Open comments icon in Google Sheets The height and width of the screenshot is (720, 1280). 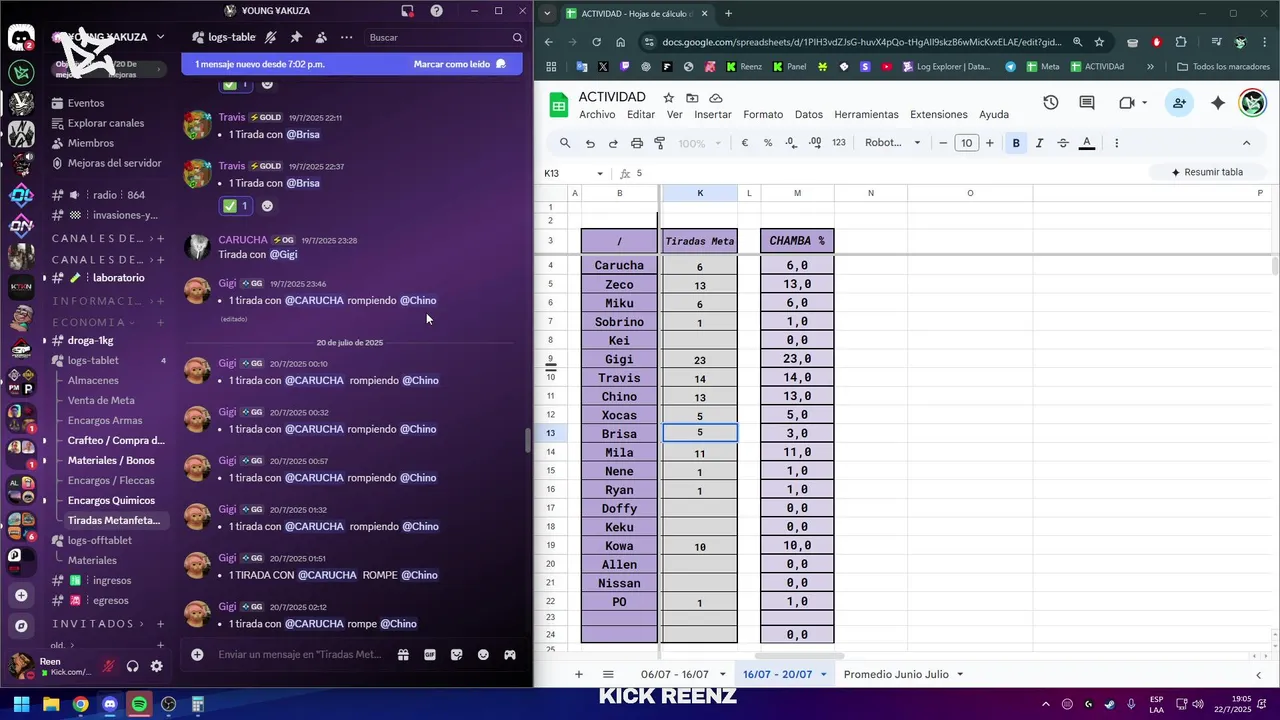coord(1087,103)
